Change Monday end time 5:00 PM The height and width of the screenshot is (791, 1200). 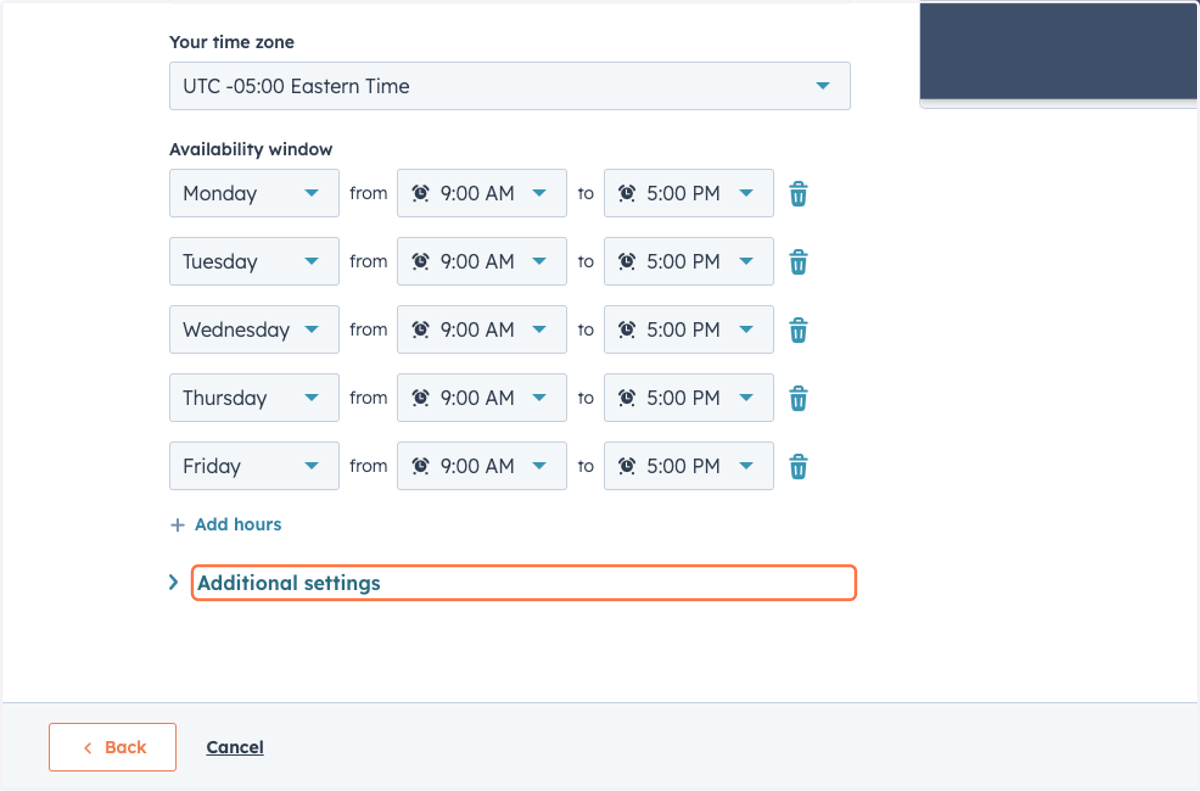coord(689,193)
